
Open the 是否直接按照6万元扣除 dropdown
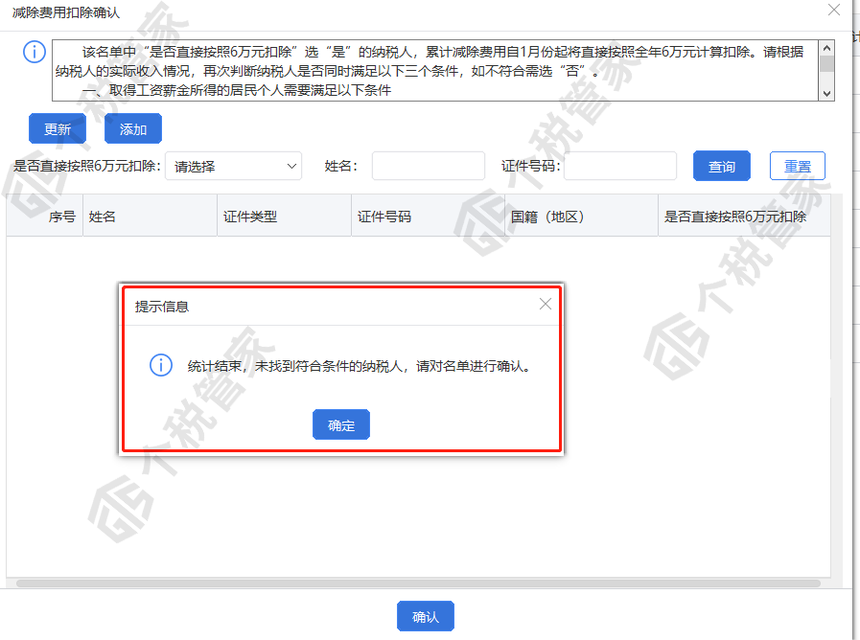[233, 166]
